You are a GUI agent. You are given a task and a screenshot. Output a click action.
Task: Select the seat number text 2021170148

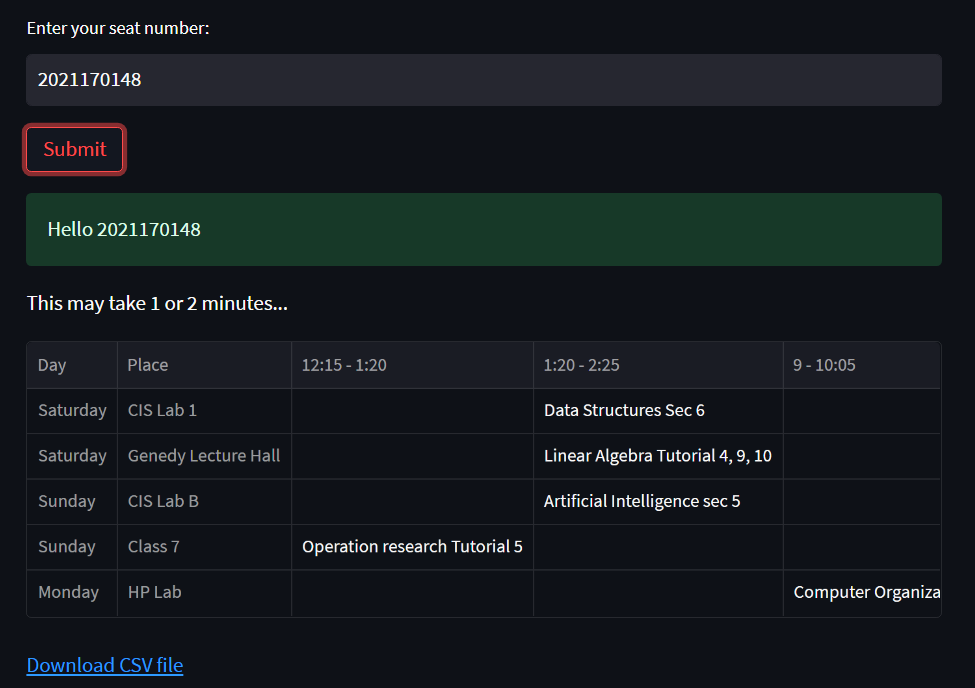click(89, 79)
